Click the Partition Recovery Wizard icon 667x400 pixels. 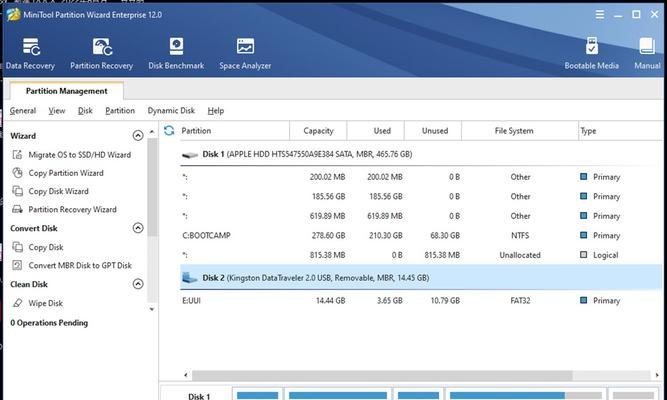(17, 209)
